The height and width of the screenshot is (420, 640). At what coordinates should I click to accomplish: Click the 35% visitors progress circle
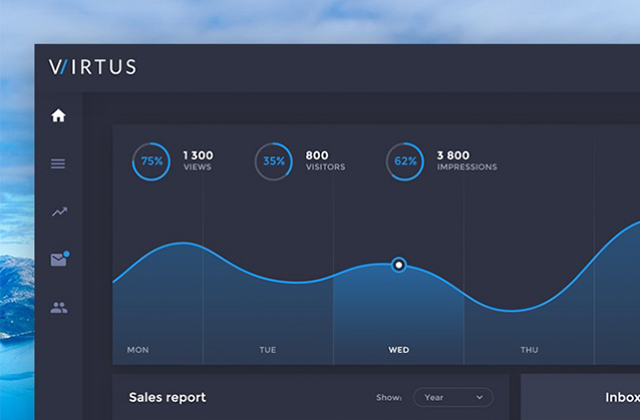274,161
